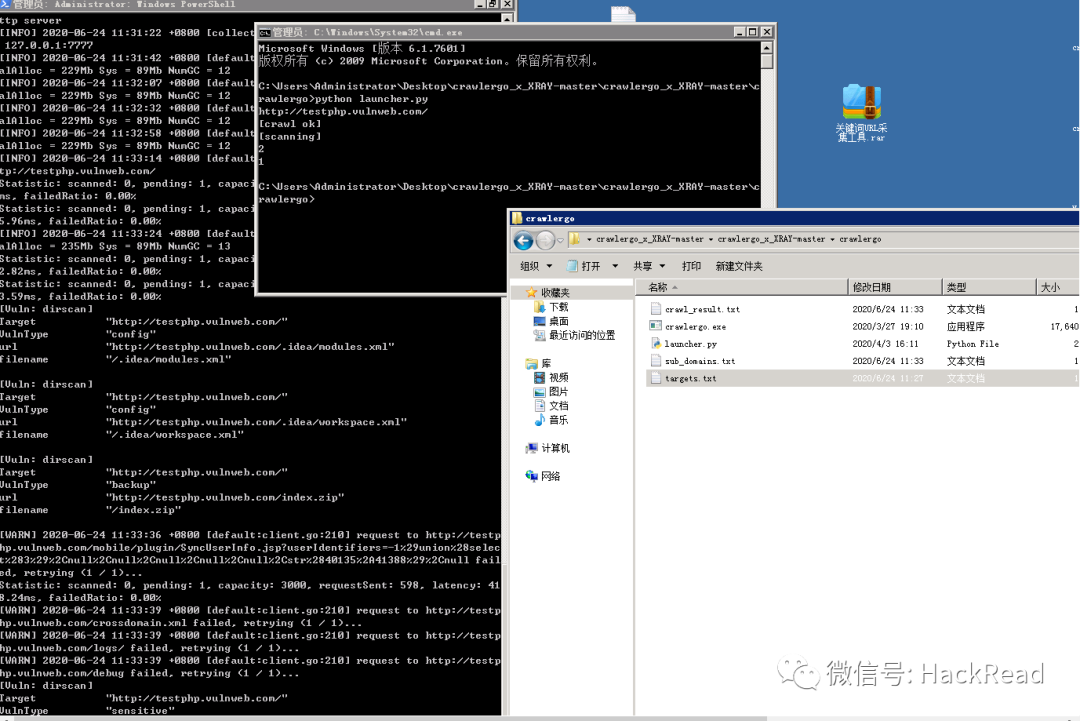Open Computer (计算机) in navigation pane
Screen dimensions: 1080x721
554,449
